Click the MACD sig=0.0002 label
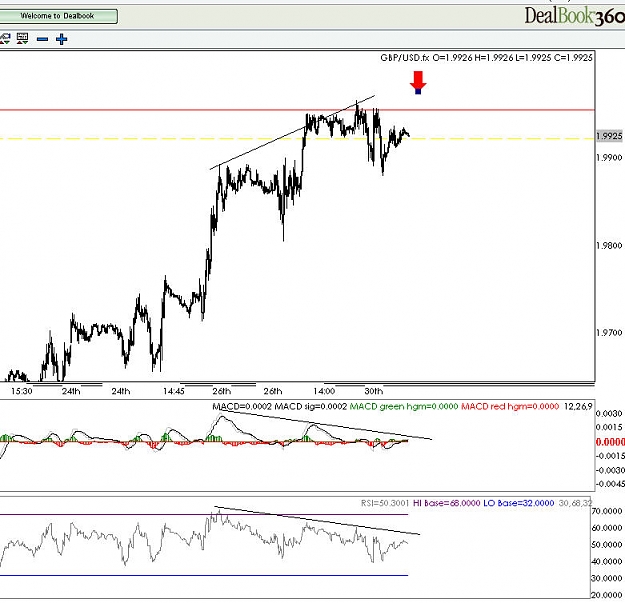Image resolution: width=625 pixels, height=603 pixels. pyautogui.click(x=311, y=407)
